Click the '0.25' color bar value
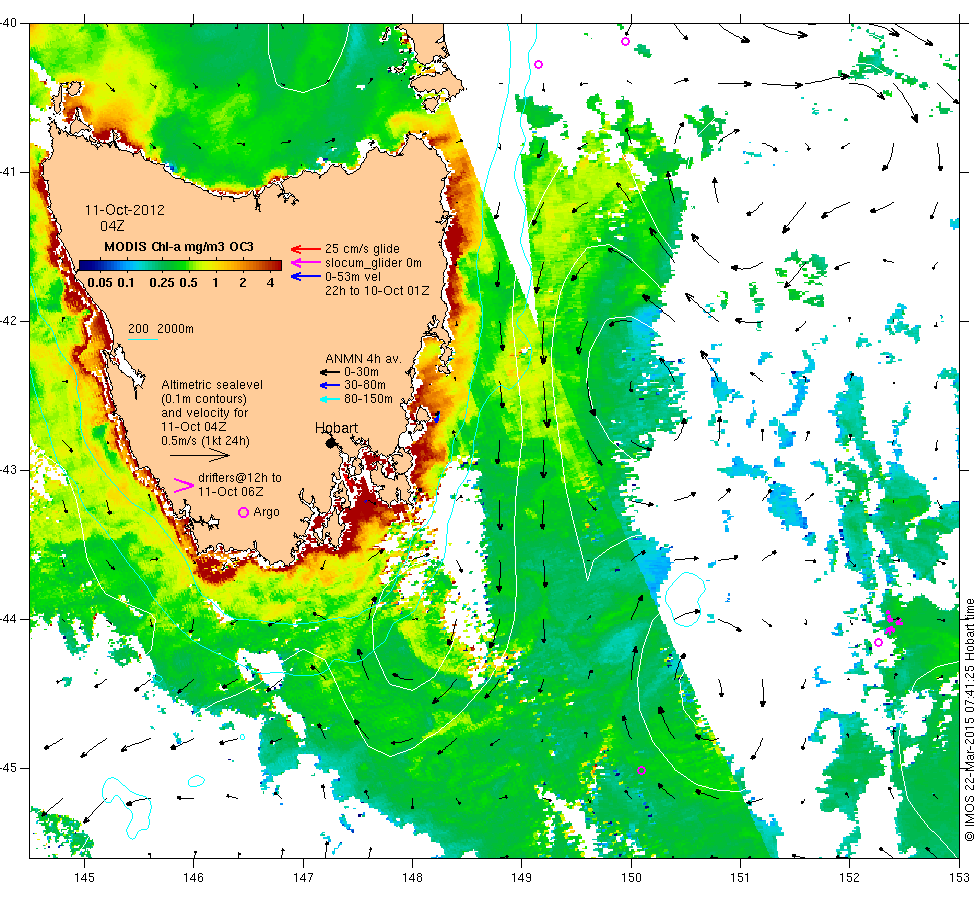Viewport: 980px width, 900px height. click(x=162, y=282)
